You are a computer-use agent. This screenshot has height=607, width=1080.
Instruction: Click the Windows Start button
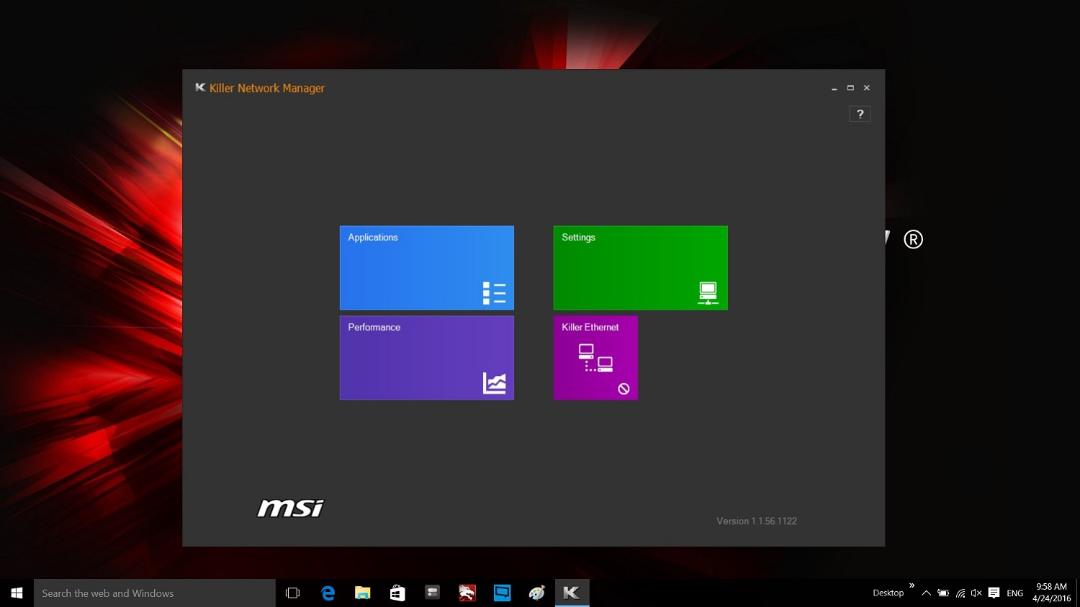coord(17,593)
